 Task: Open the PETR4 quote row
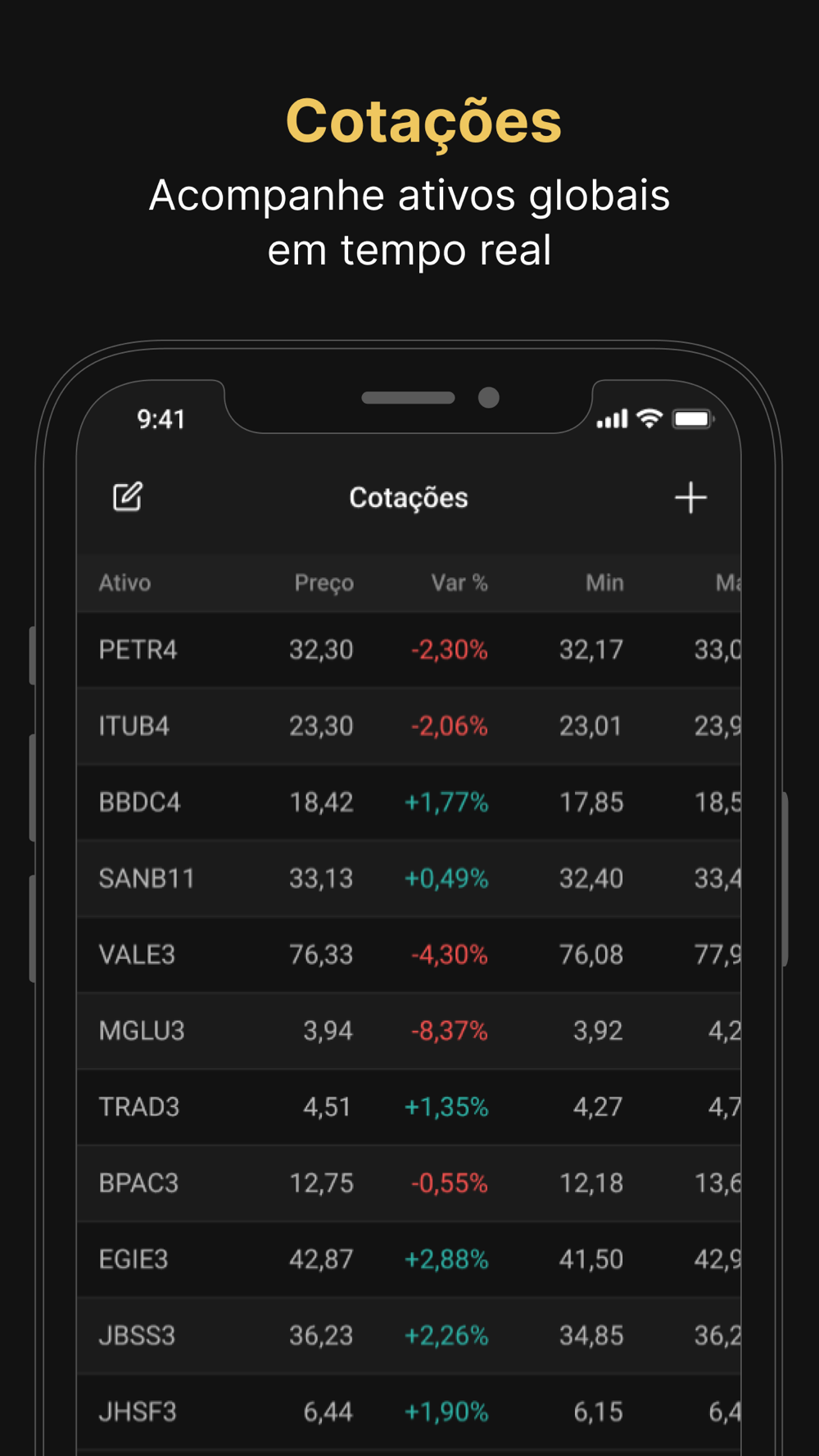(x=409, y=650)
